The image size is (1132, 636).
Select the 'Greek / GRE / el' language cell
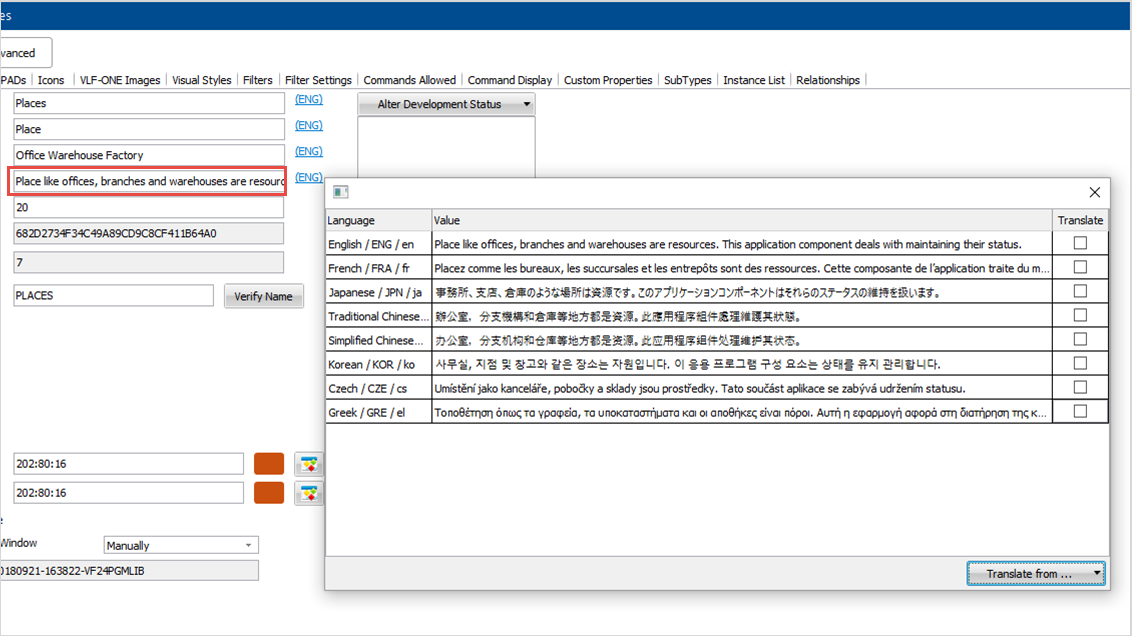[x=378, y=412]
